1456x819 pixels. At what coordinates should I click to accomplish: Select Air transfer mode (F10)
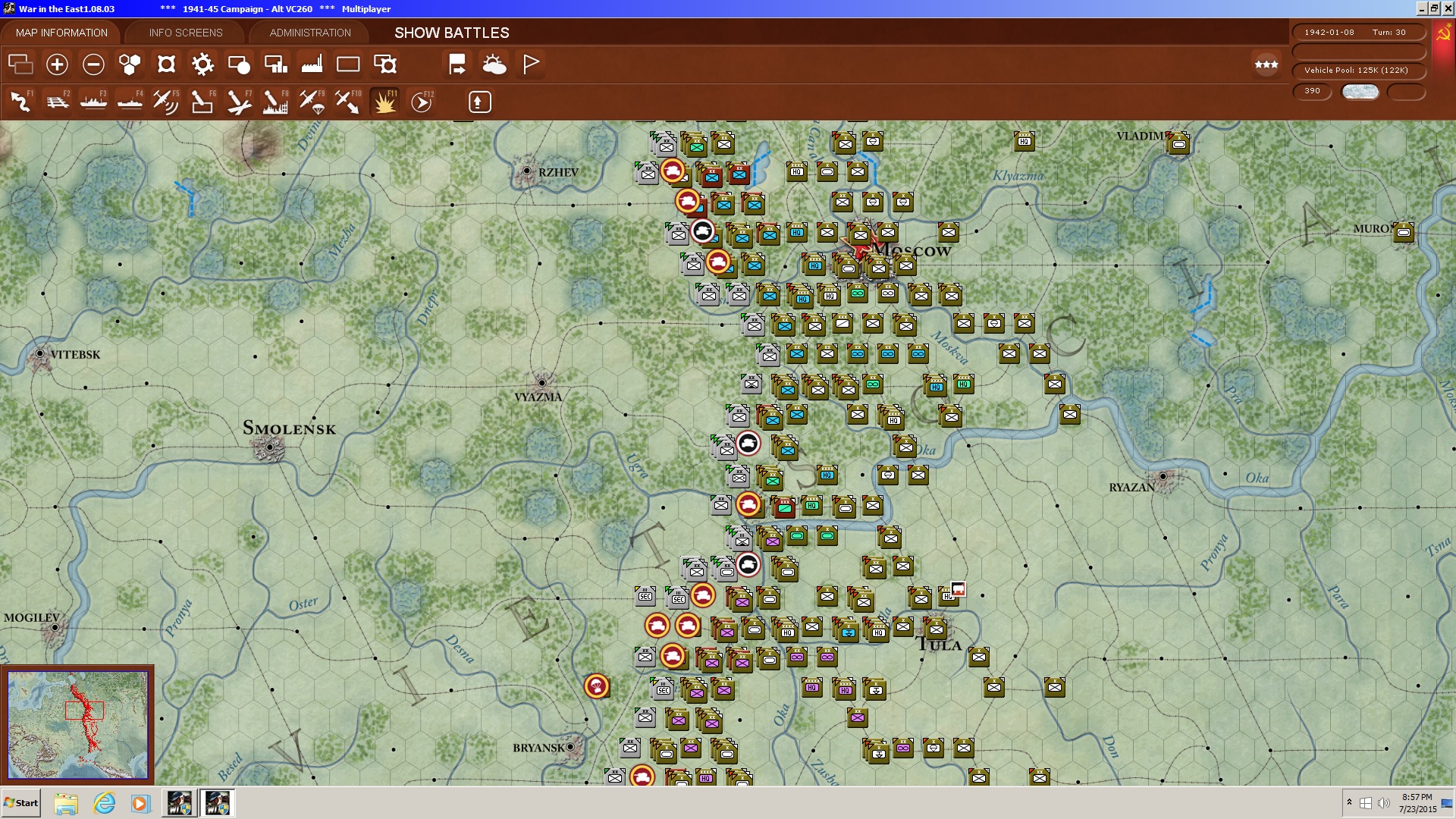tap(348, 102)
